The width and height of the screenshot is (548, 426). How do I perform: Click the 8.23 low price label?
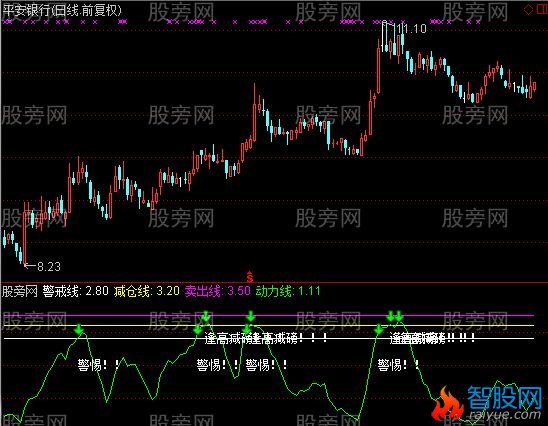tap(49, 267)
